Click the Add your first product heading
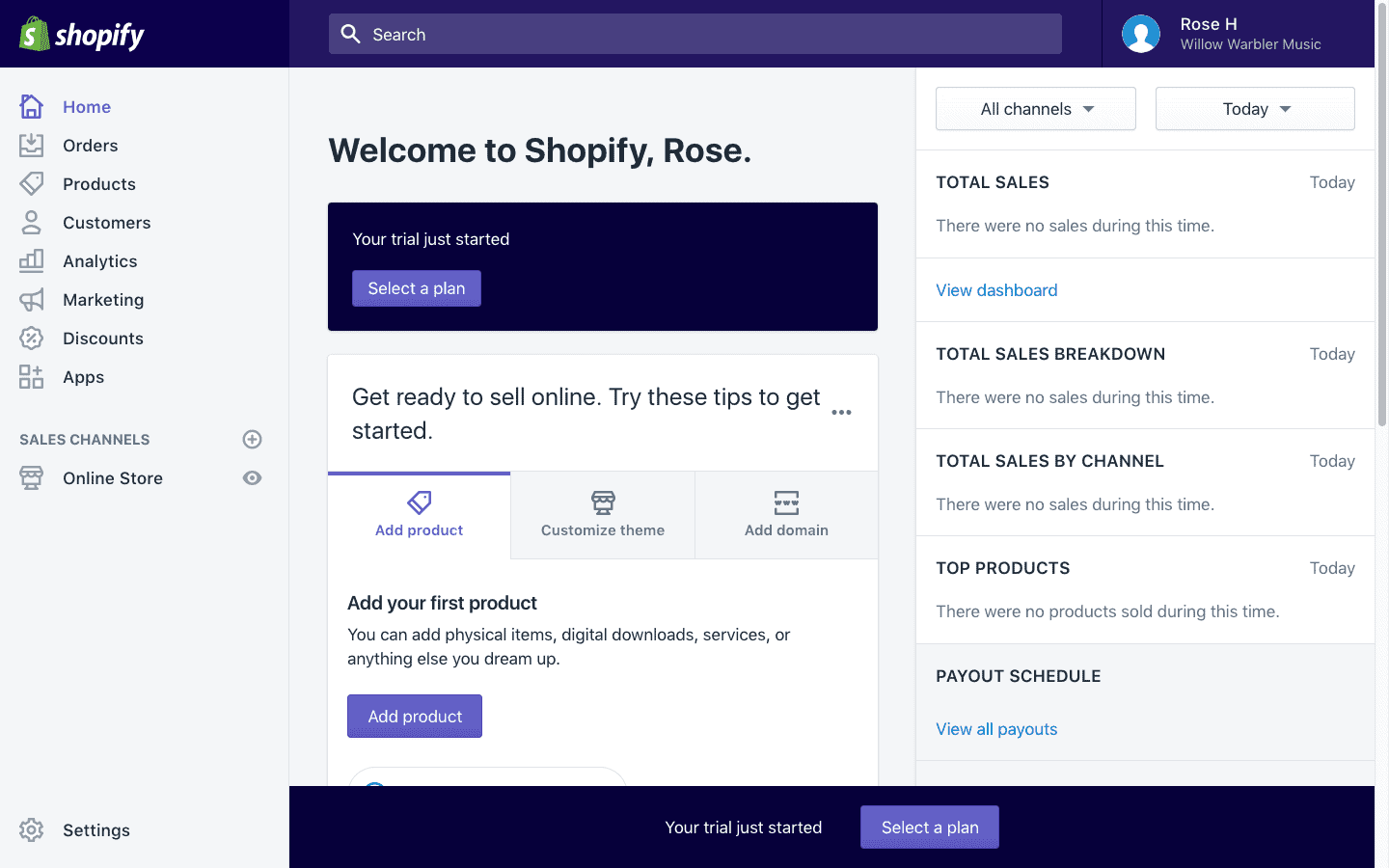The height and width of the screenshot is (868, 1389). [x=442, y=603]
